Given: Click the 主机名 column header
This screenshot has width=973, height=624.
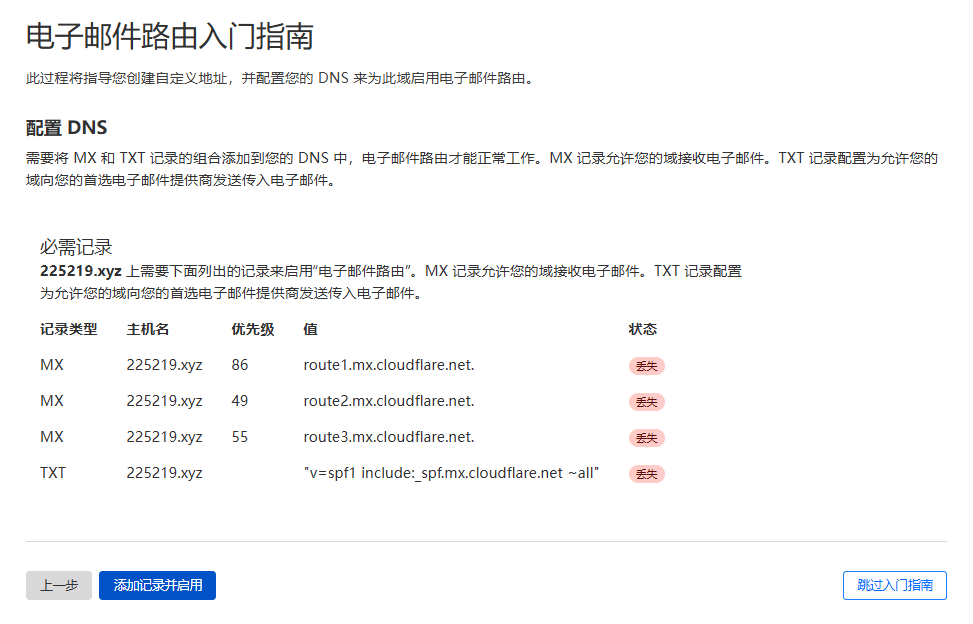Looking at the screenshot, I should pyautogui.click(x=148, y=329).
